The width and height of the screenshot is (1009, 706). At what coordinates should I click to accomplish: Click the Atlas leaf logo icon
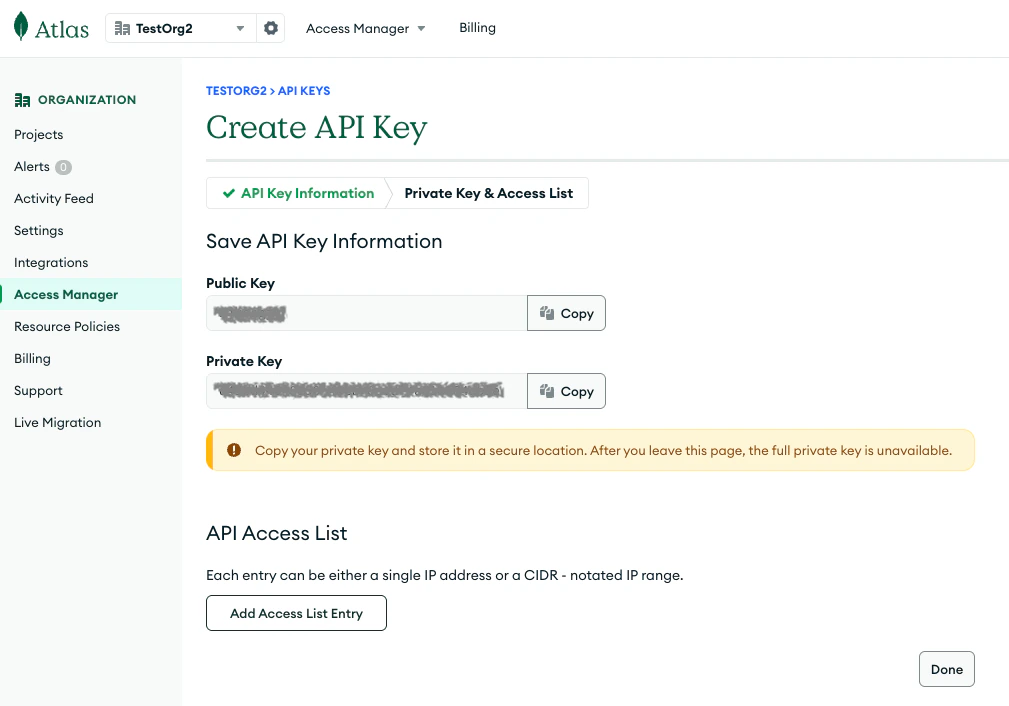tap(21, 28)
